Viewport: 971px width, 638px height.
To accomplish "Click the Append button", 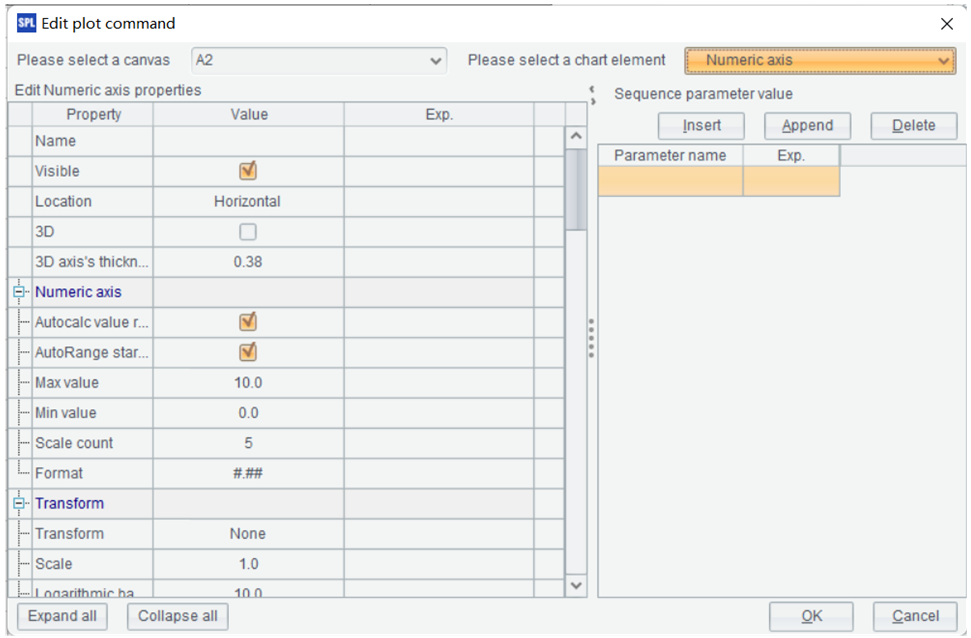I will pyautogui.click(x=807, y=126).
